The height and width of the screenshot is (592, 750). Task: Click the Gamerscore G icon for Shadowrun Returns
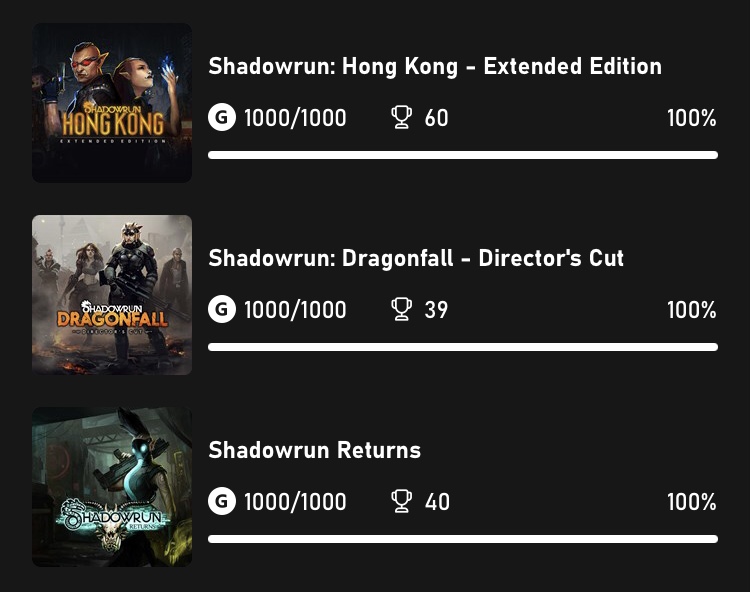pos(222,501)
